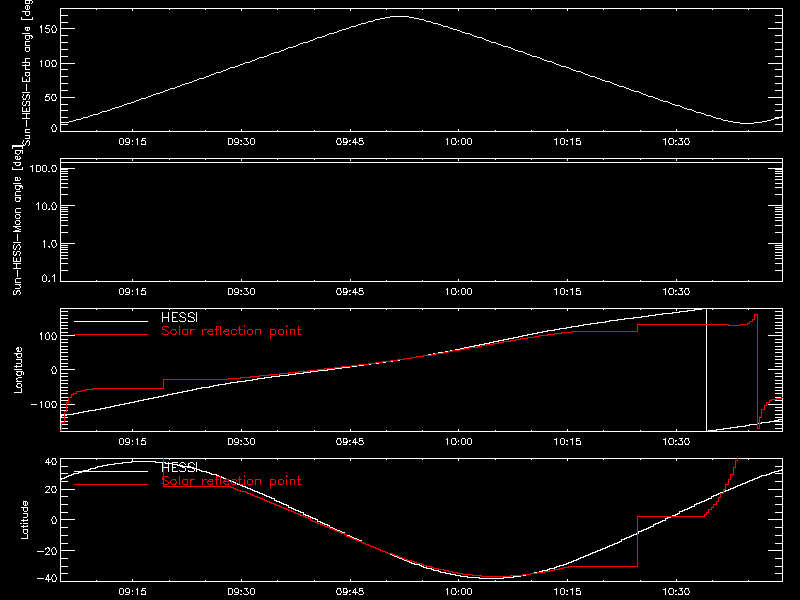The width and height of the screenshot is (800, 600).
Task: Click the Latitude axis label
Action: tap(24, 520)
